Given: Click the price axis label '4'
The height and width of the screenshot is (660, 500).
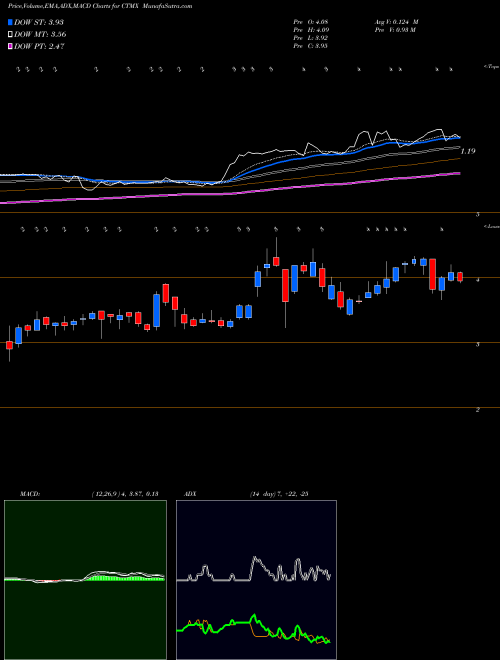Looking at the screenshot, I should pos(478,279).
